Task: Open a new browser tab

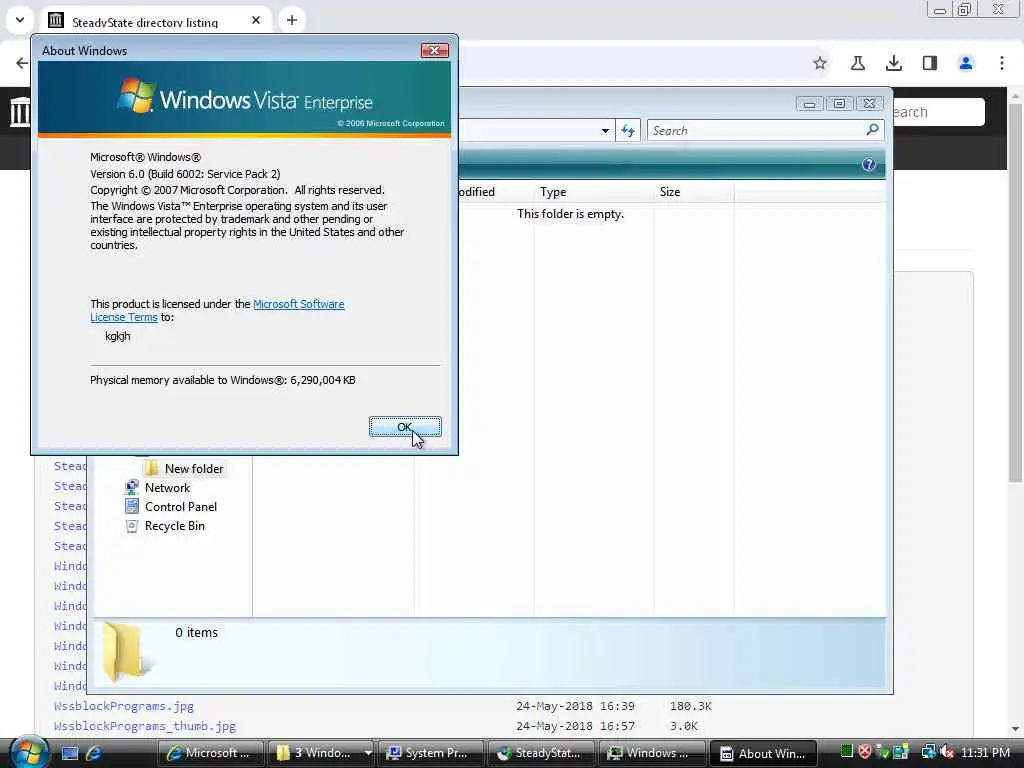Action: (292, 20)
